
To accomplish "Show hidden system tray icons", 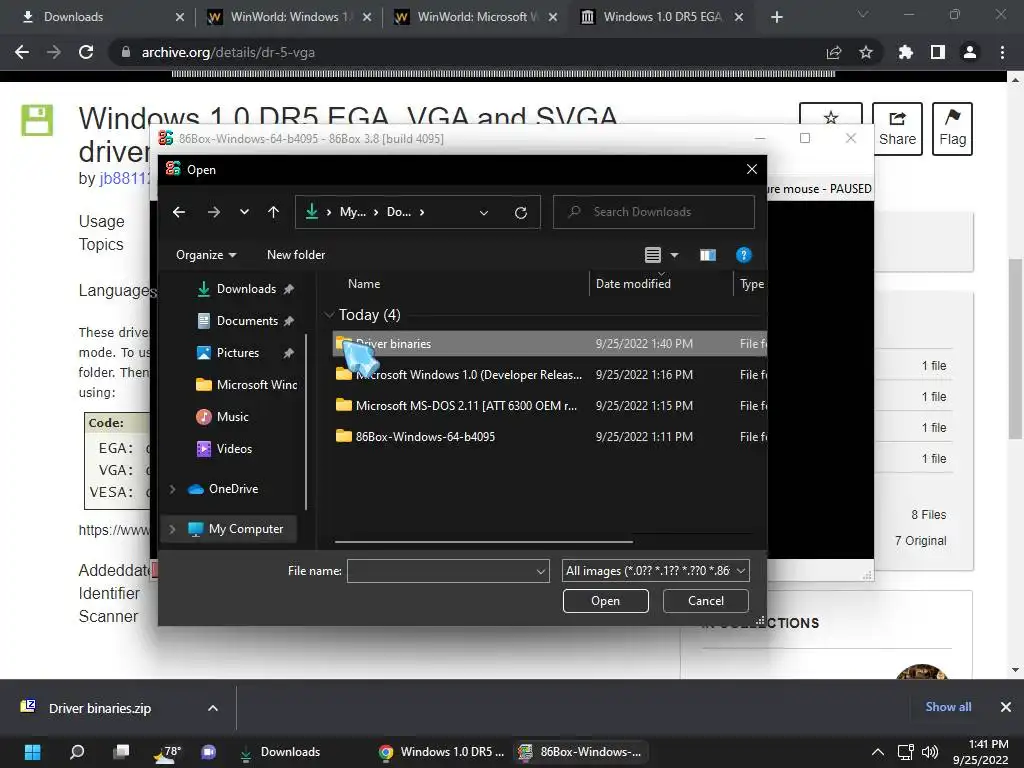I will [878, 752].
